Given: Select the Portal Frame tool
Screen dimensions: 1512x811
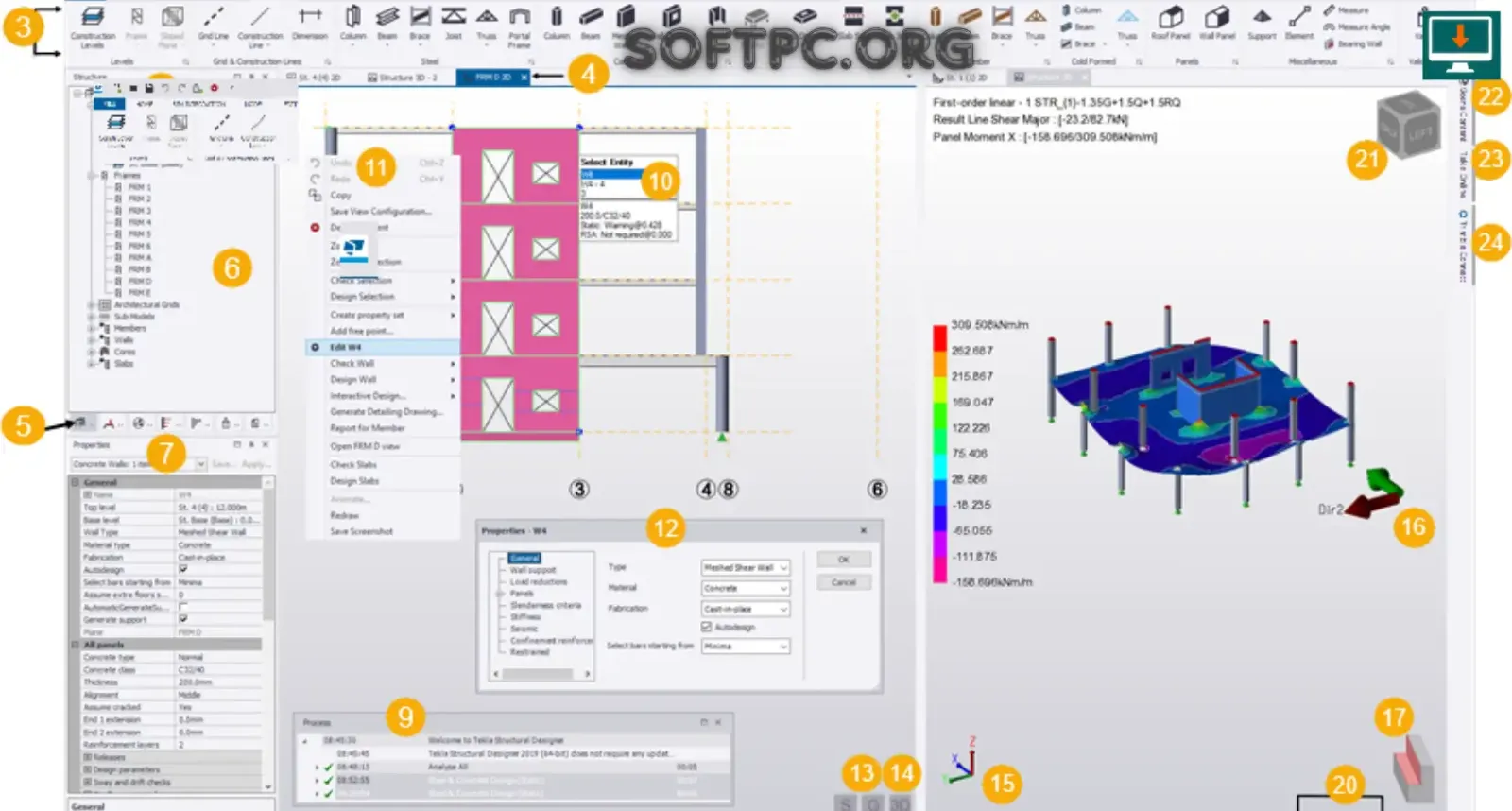Looking at the screenshot, I should (520, 26).
